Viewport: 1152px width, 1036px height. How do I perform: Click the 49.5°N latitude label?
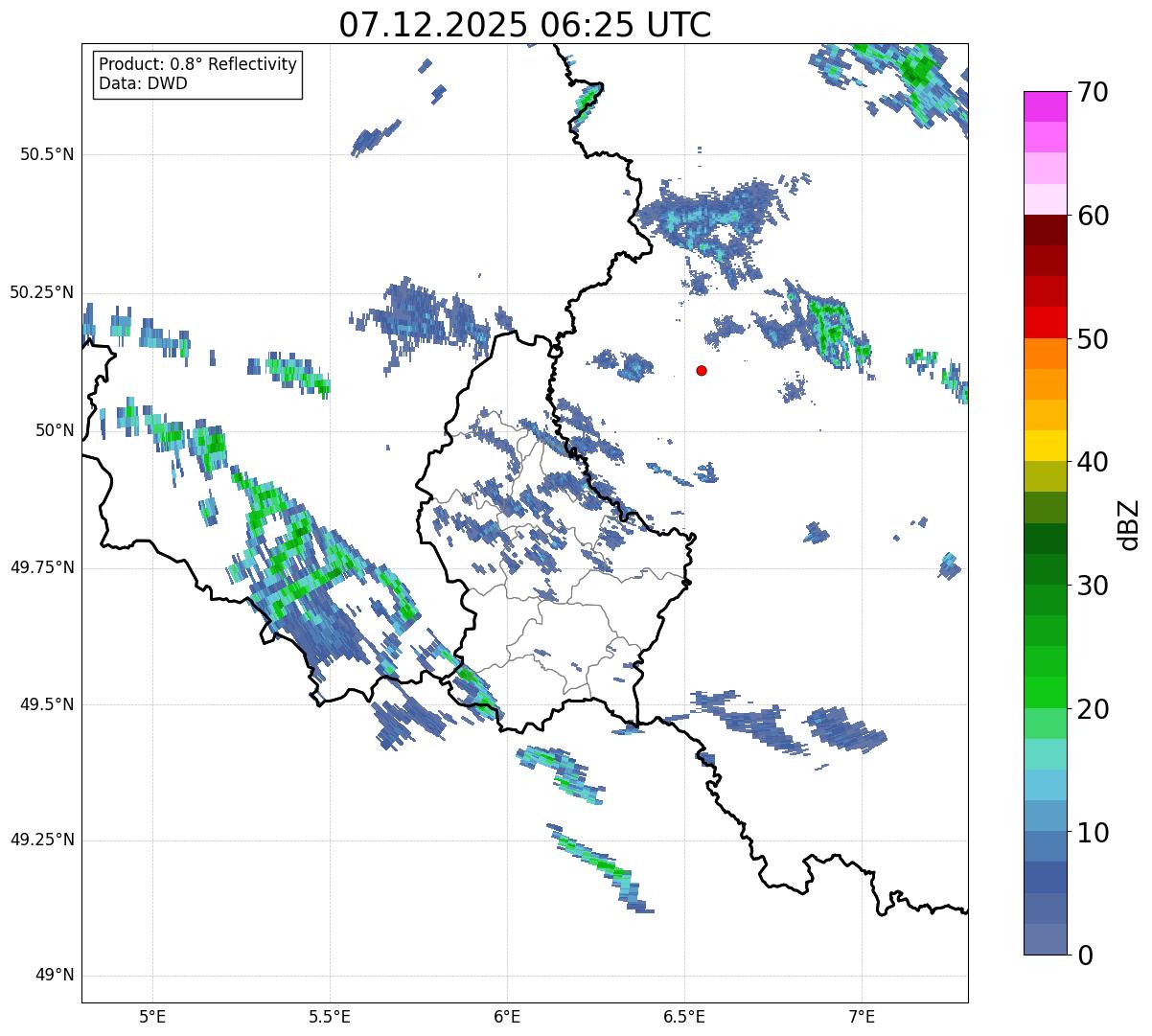pos(47,704)
